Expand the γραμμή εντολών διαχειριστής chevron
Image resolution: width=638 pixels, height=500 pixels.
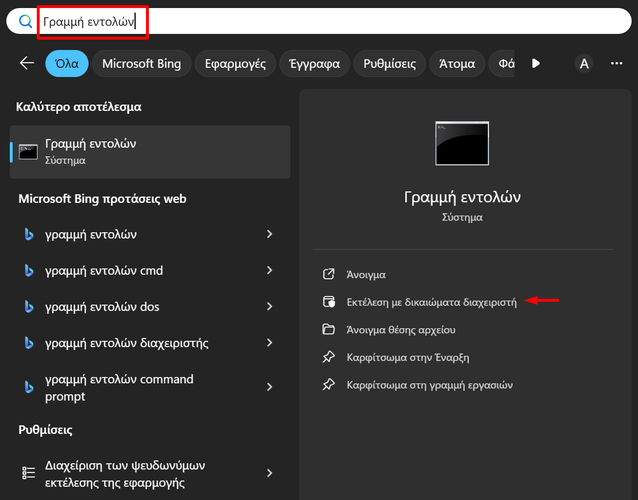269,343
